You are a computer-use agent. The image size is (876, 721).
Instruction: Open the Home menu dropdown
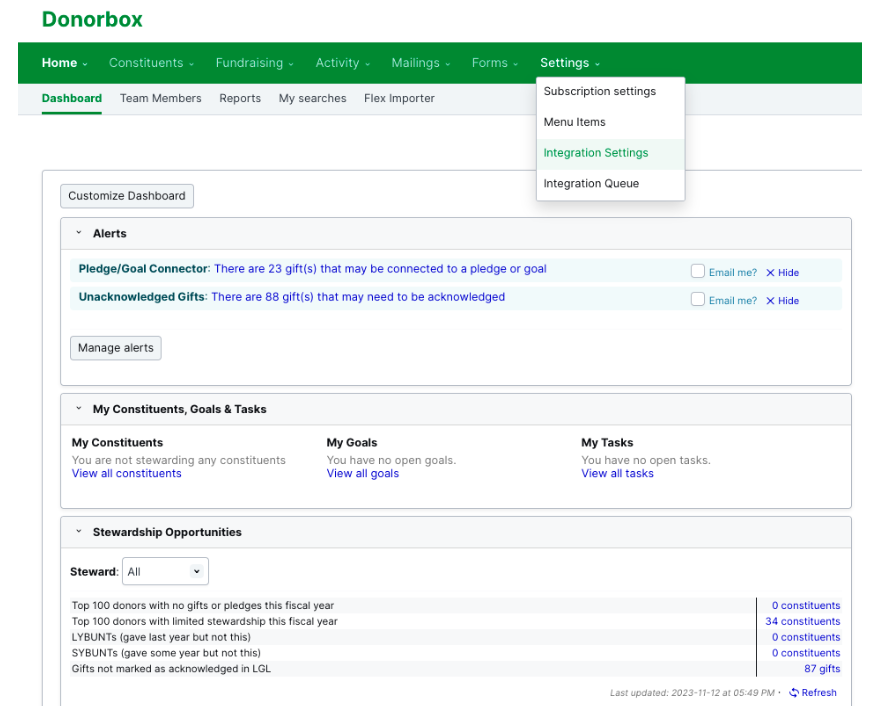[x=64, y=63]
